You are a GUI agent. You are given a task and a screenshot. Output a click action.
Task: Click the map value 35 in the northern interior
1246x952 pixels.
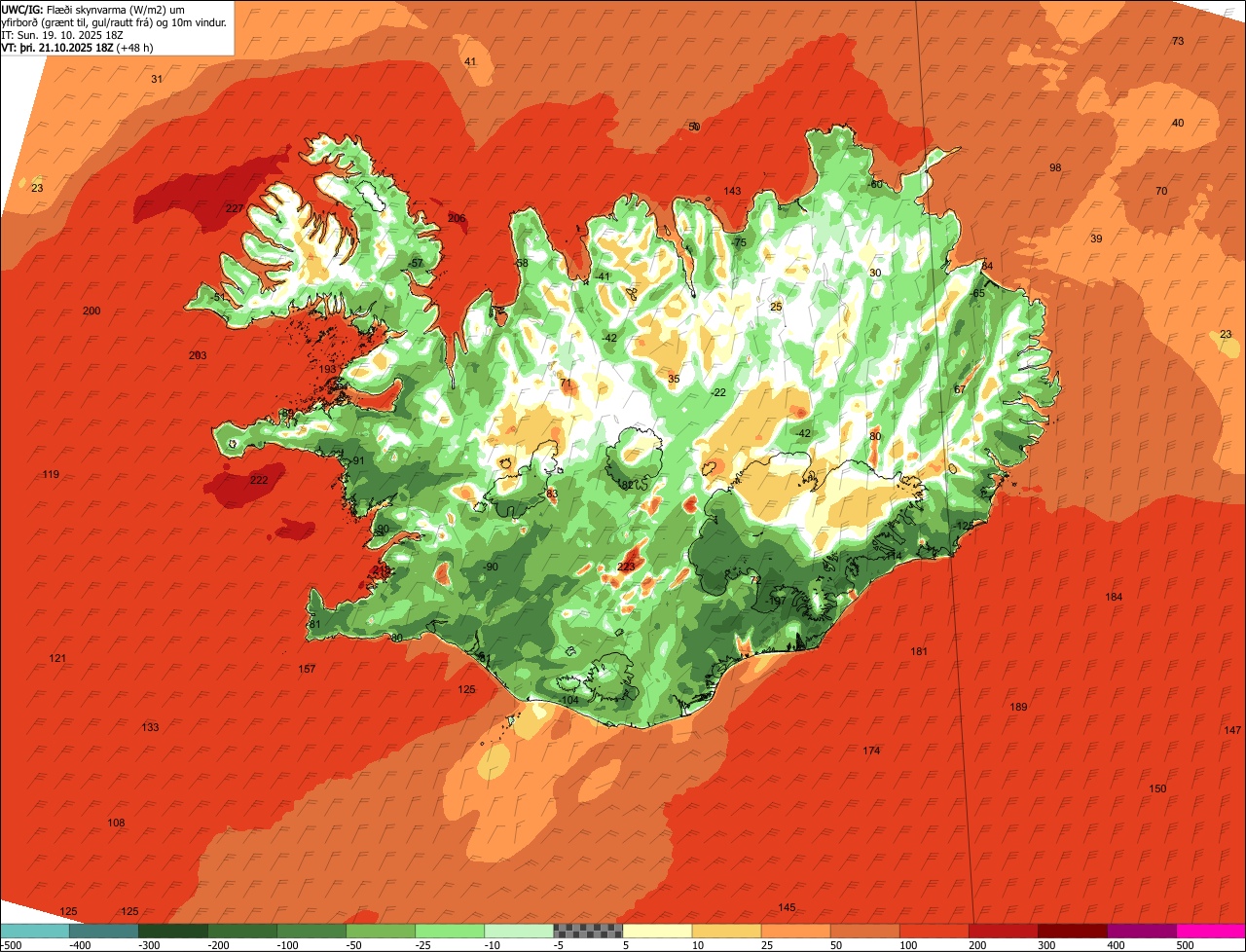click(674, 379)
